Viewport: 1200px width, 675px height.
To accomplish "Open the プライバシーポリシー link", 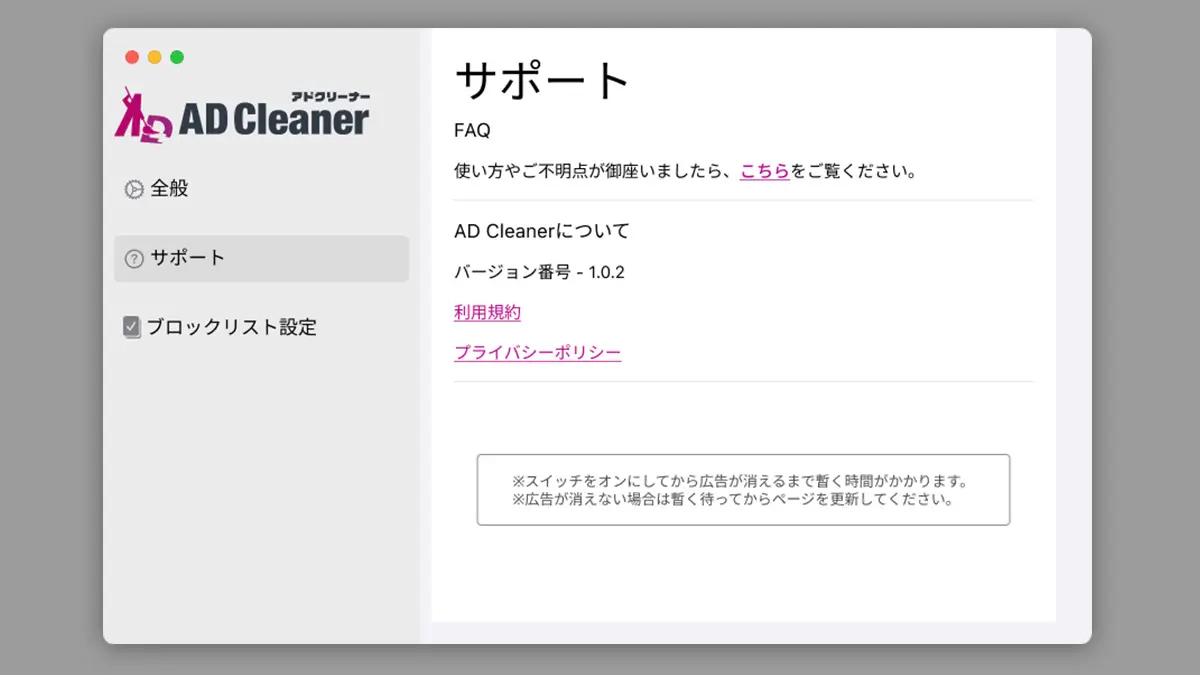I will [537, 352].
